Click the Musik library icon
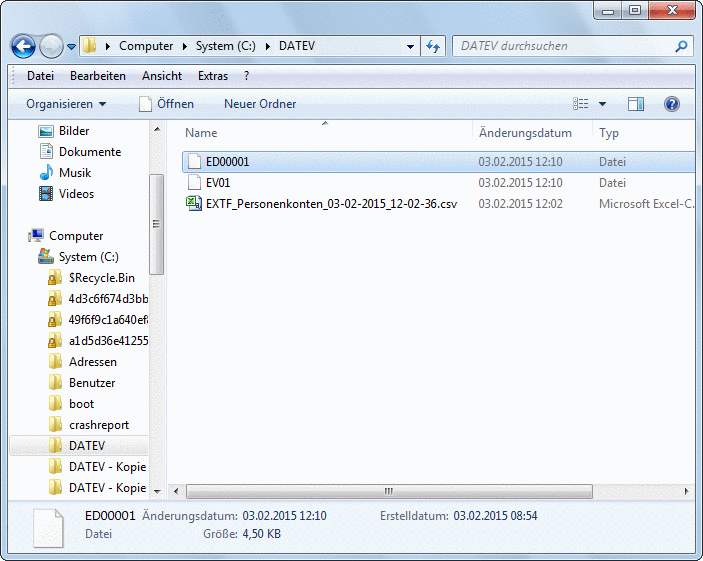Image resolution: width=703 pixels, height=561 pixels. [x=46, y=173]
